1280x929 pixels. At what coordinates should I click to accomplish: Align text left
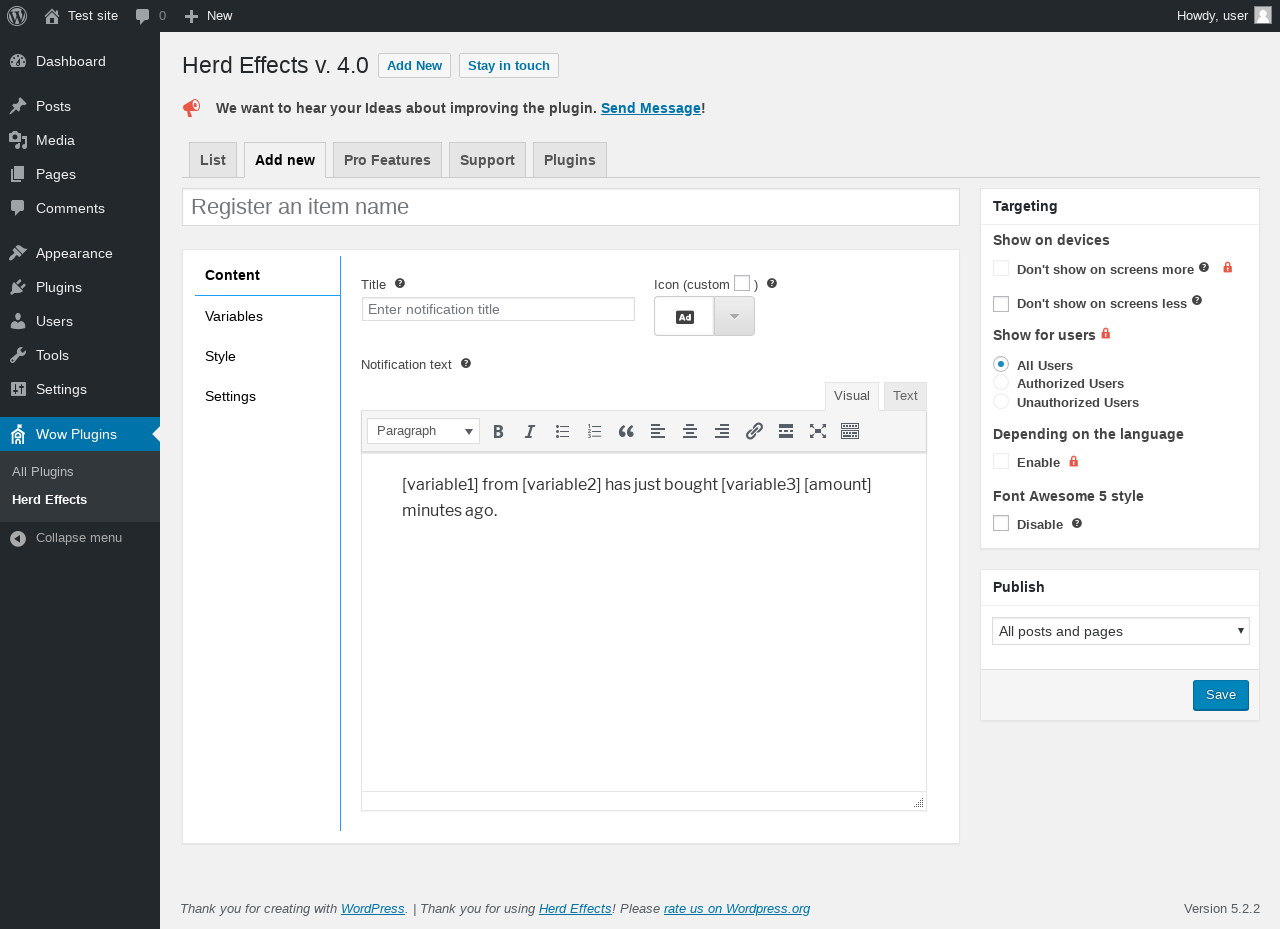click(x=658, y=431)
